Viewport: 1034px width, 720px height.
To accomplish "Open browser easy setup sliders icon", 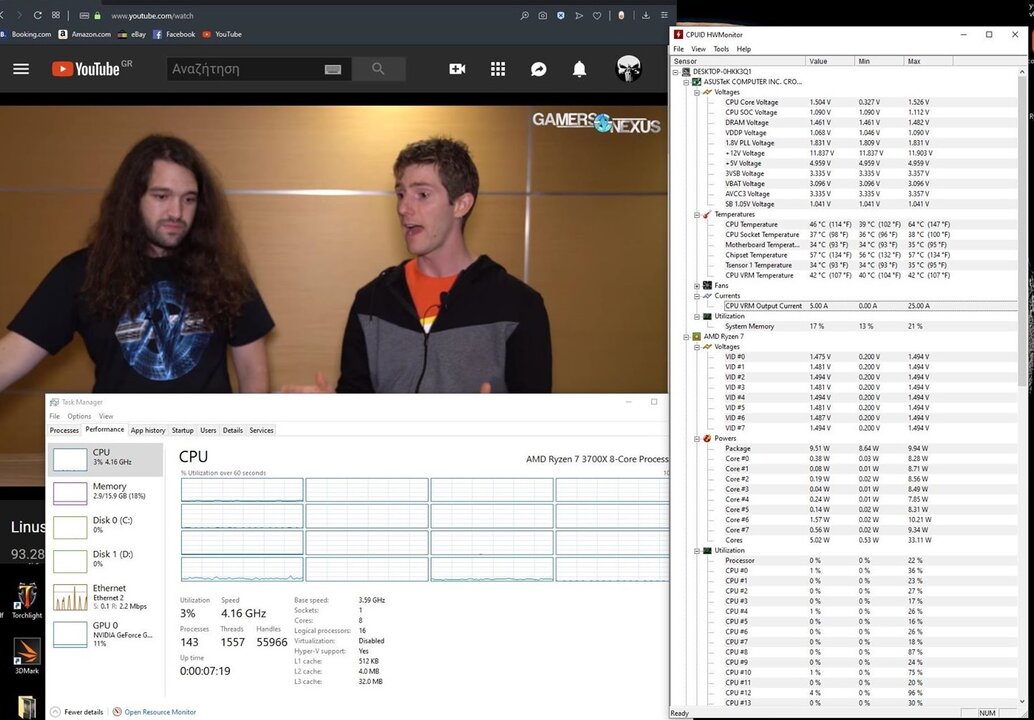I will coord(664,15).
